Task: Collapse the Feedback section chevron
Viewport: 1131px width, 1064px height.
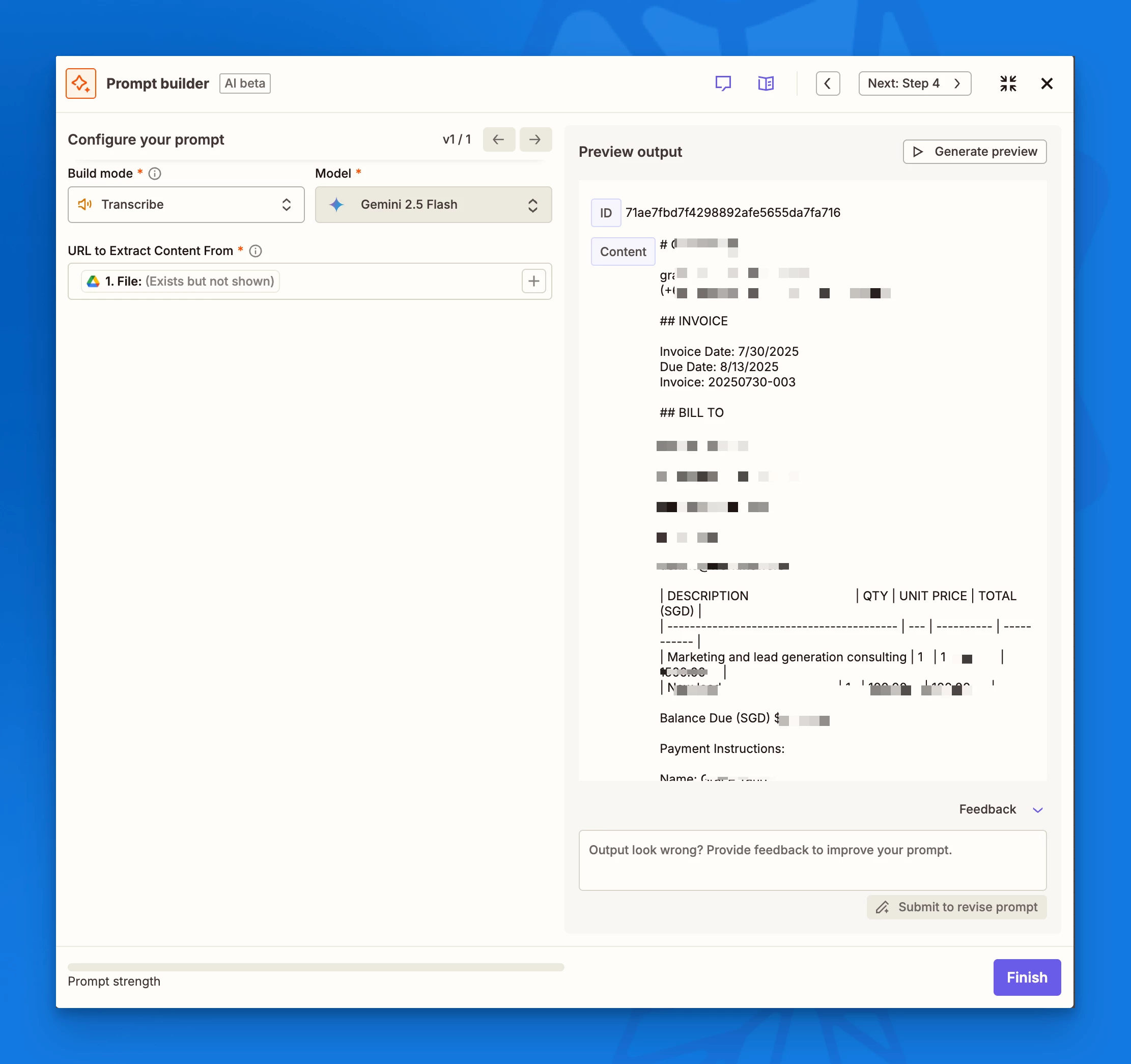Action: [x=1037, y=809]
